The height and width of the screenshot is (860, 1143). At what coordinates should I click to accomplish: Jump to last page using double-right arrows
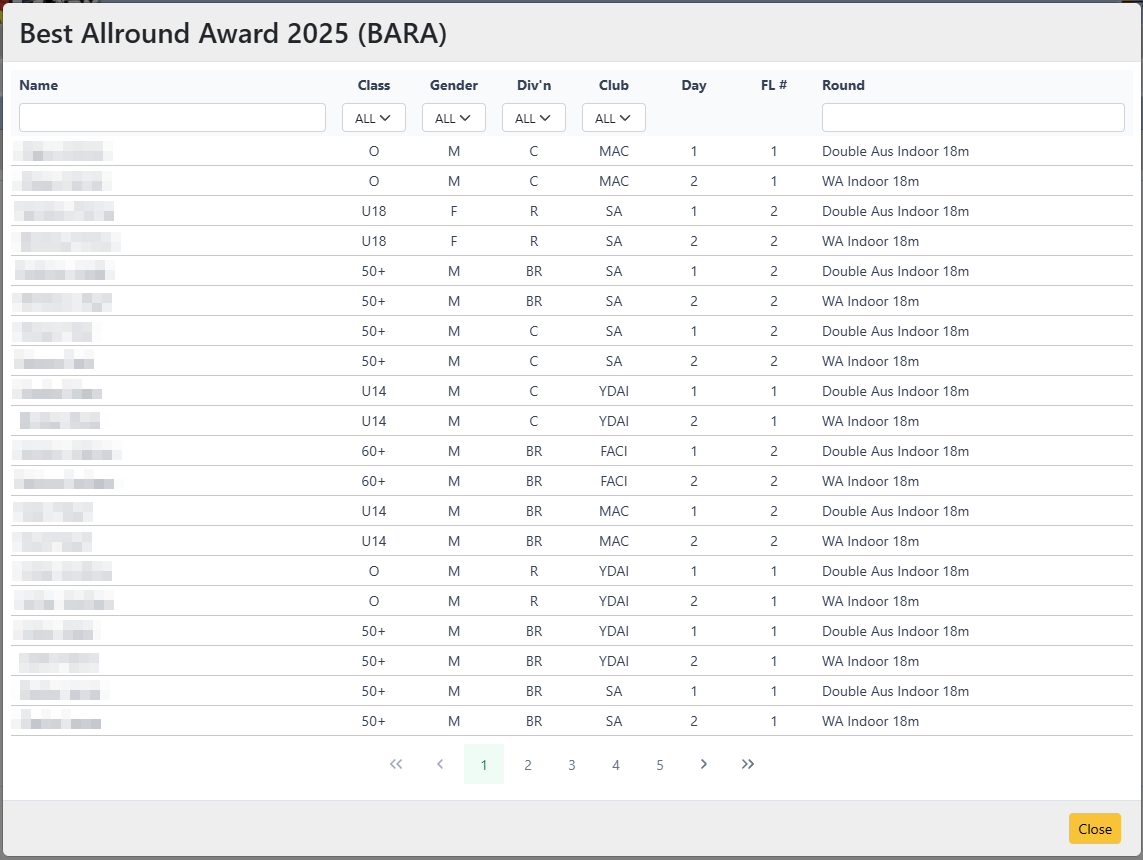pyautogui.click(x=748, y=764)
